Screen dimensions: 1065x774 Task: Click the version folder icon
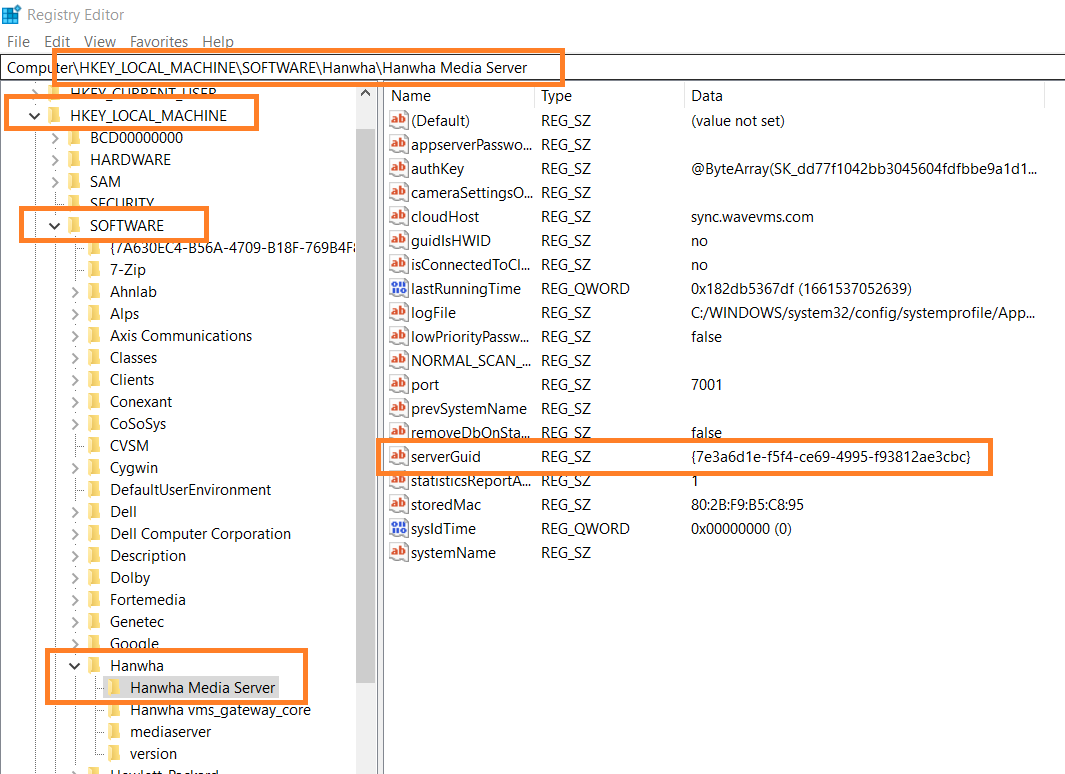click(x=115, y=754)
